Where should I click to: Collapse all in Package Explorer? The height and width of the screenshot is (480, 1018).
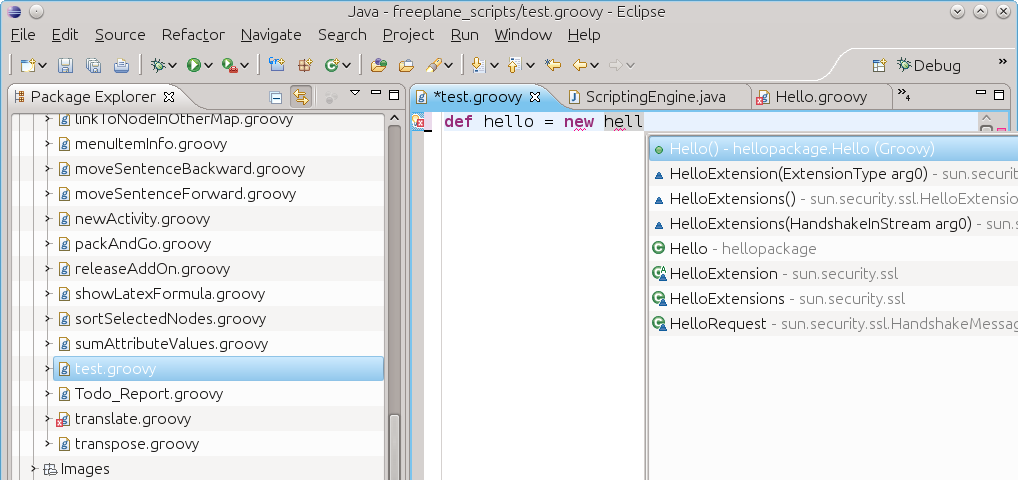pyautogui.click(x=276, y=97)
